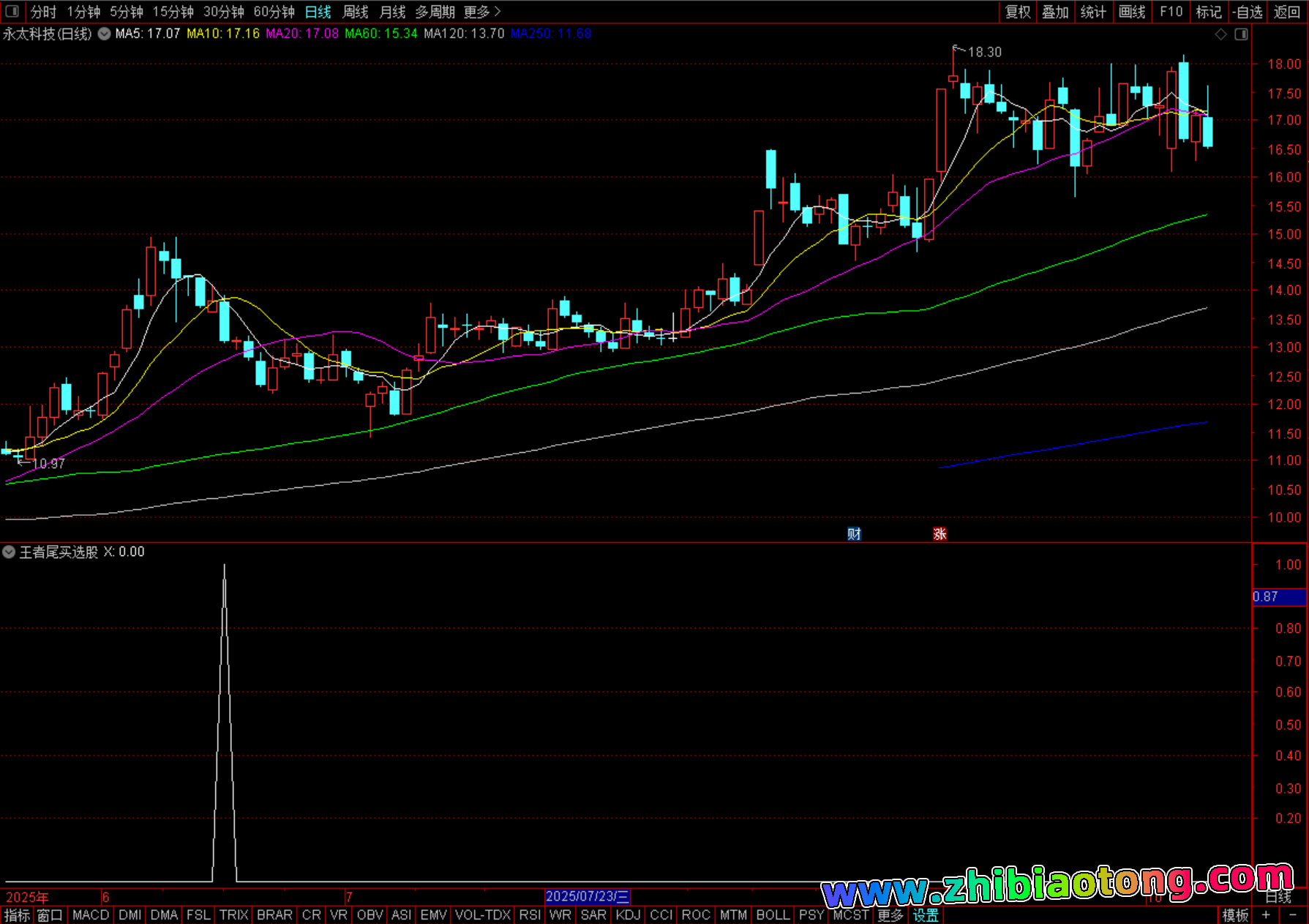Select the MACD indicator tab
Image resolution: width=1309 pixels, height=924 pixels.
(x=91, y=915)
